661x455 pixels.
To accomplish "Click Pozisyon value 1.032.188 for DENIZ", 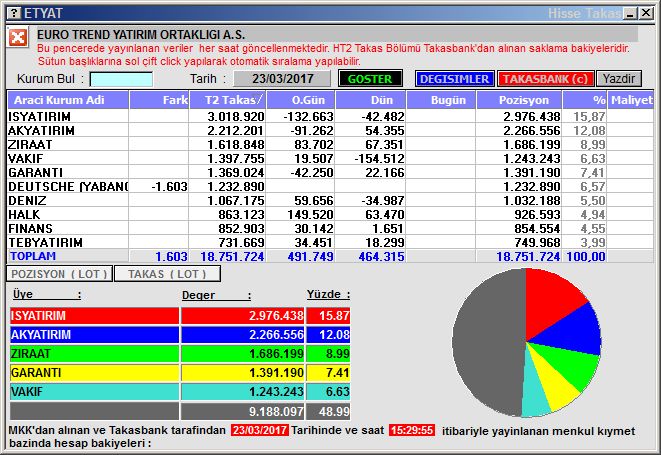I will click(x=532, y=200).
